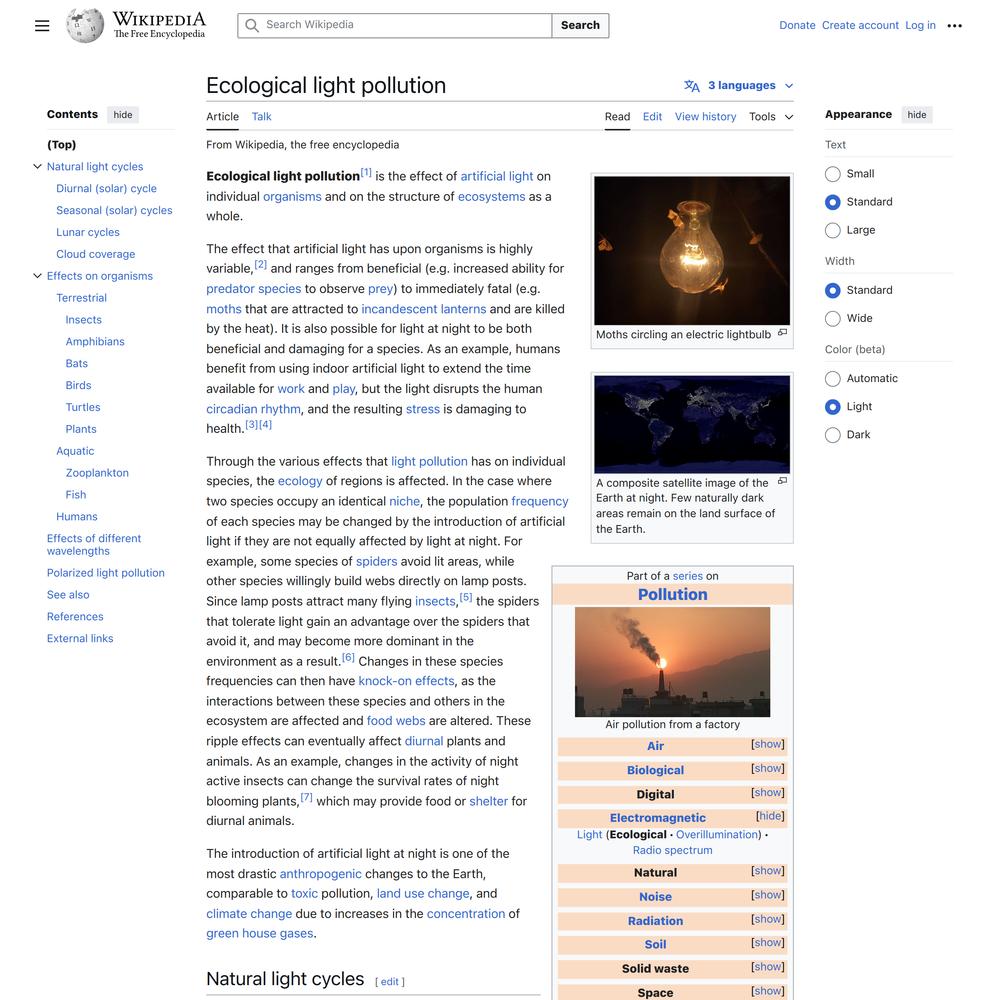Jump to References in contents
This screenshot has width=1000, height=1000.
[75, 617]
